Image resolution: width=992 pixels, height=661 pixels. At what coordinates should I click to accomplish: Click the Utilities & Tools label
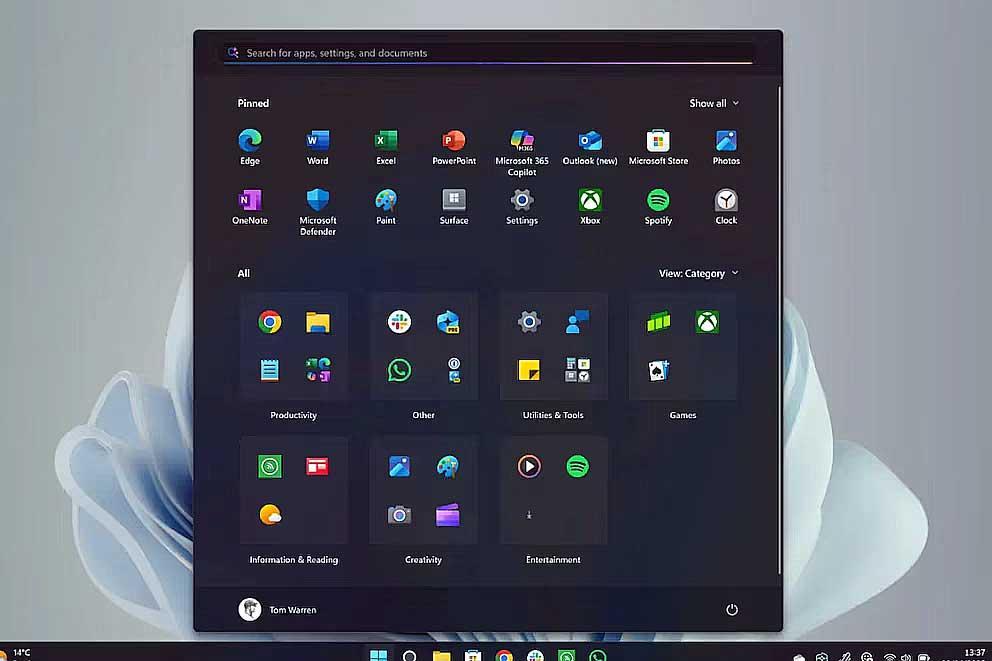click(553, 415)
